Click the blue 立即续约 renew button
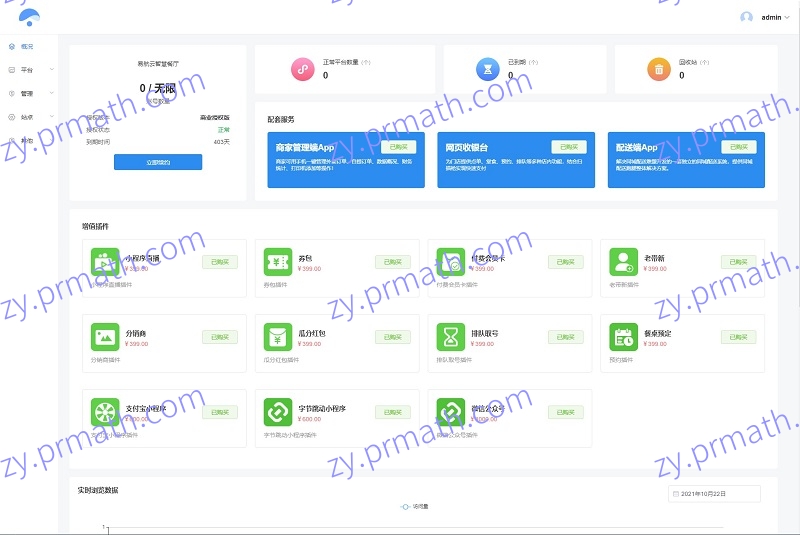Viewport: 800px width, 535px height. (x=158, y=162)
